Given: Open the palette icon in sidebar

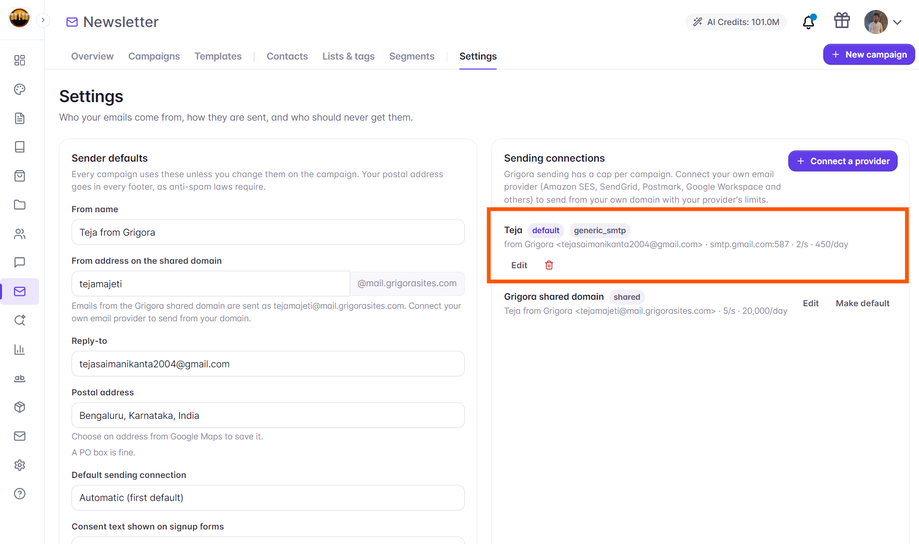Looking at the screenshot, I should pos(19,89).
